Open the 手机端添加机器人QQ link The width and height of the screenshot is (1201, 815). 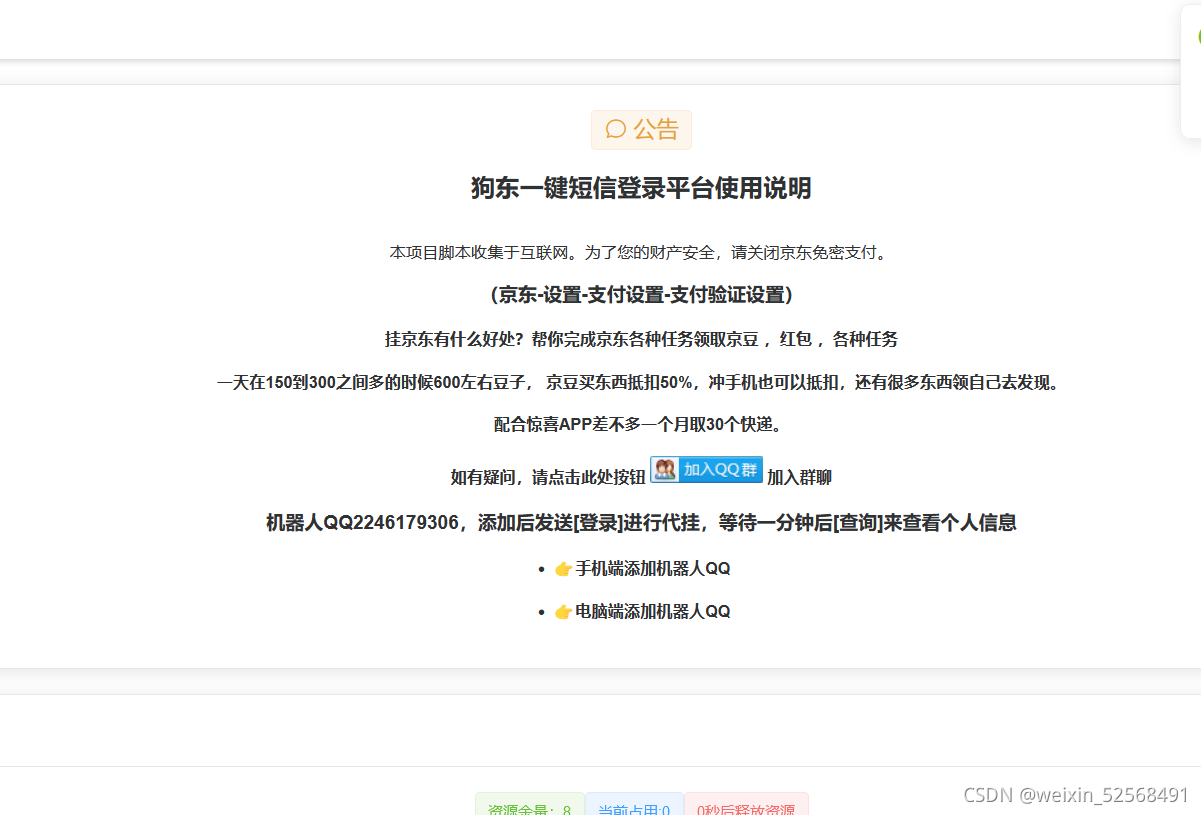[x=653, y=569]
